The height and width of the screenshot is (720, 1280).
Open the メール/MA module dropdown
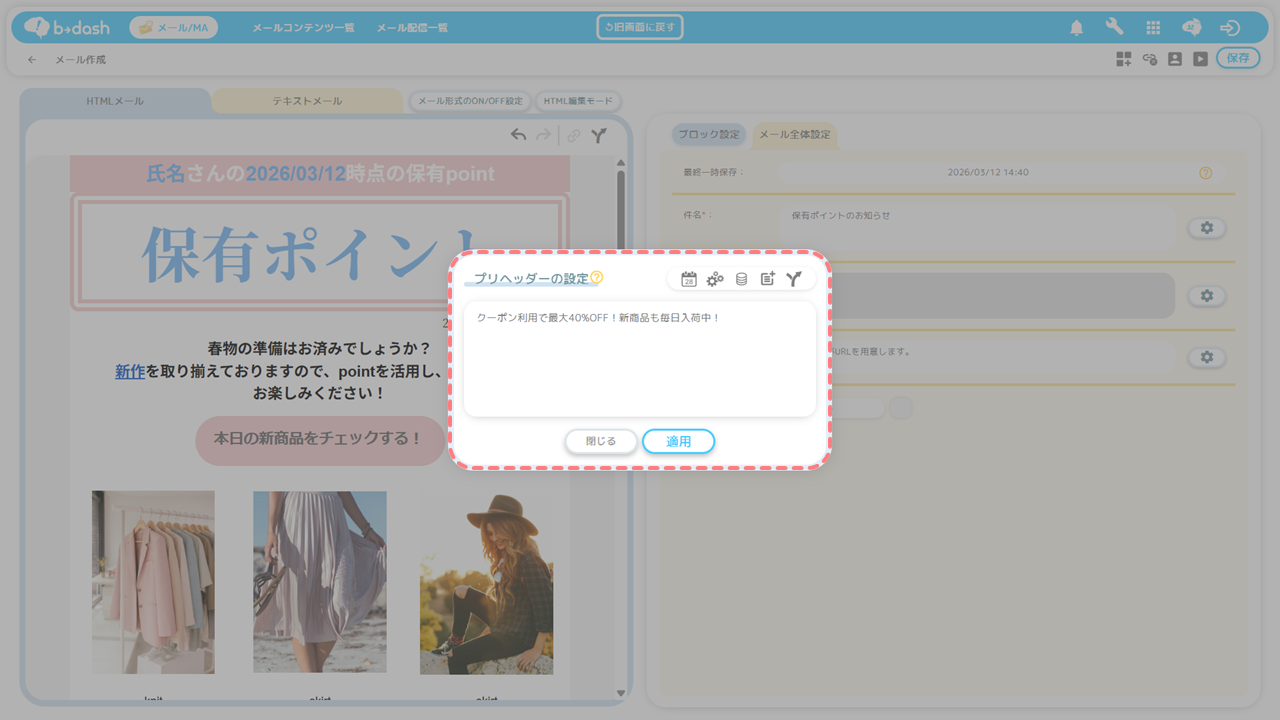tap(173, 28)
